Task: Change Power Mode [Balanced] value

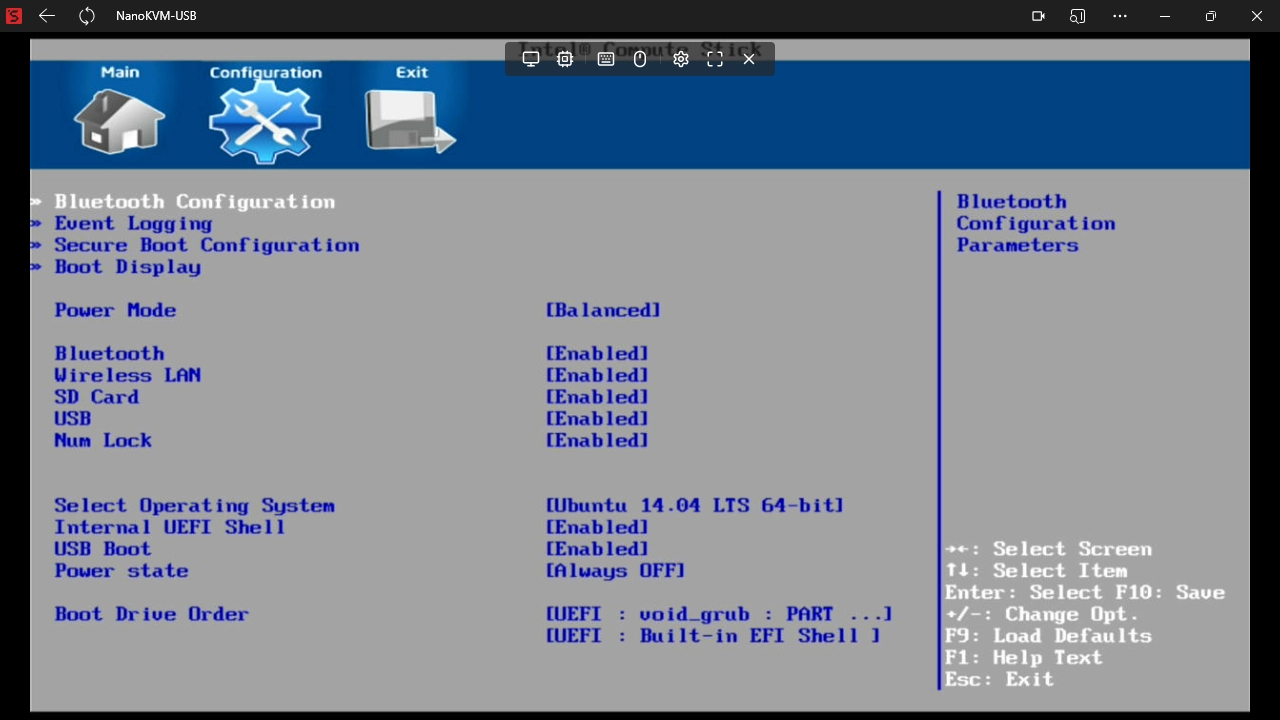Action: pos(603,310)
